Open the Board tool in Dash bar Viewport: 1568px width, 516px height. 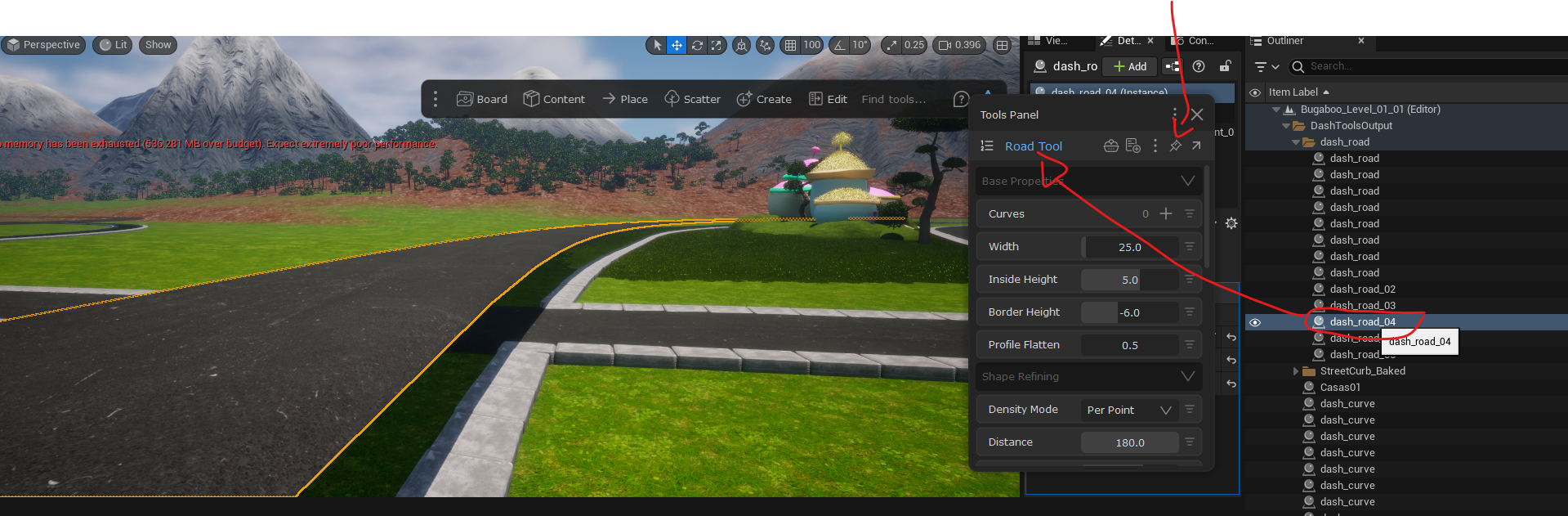pos(482,99)
